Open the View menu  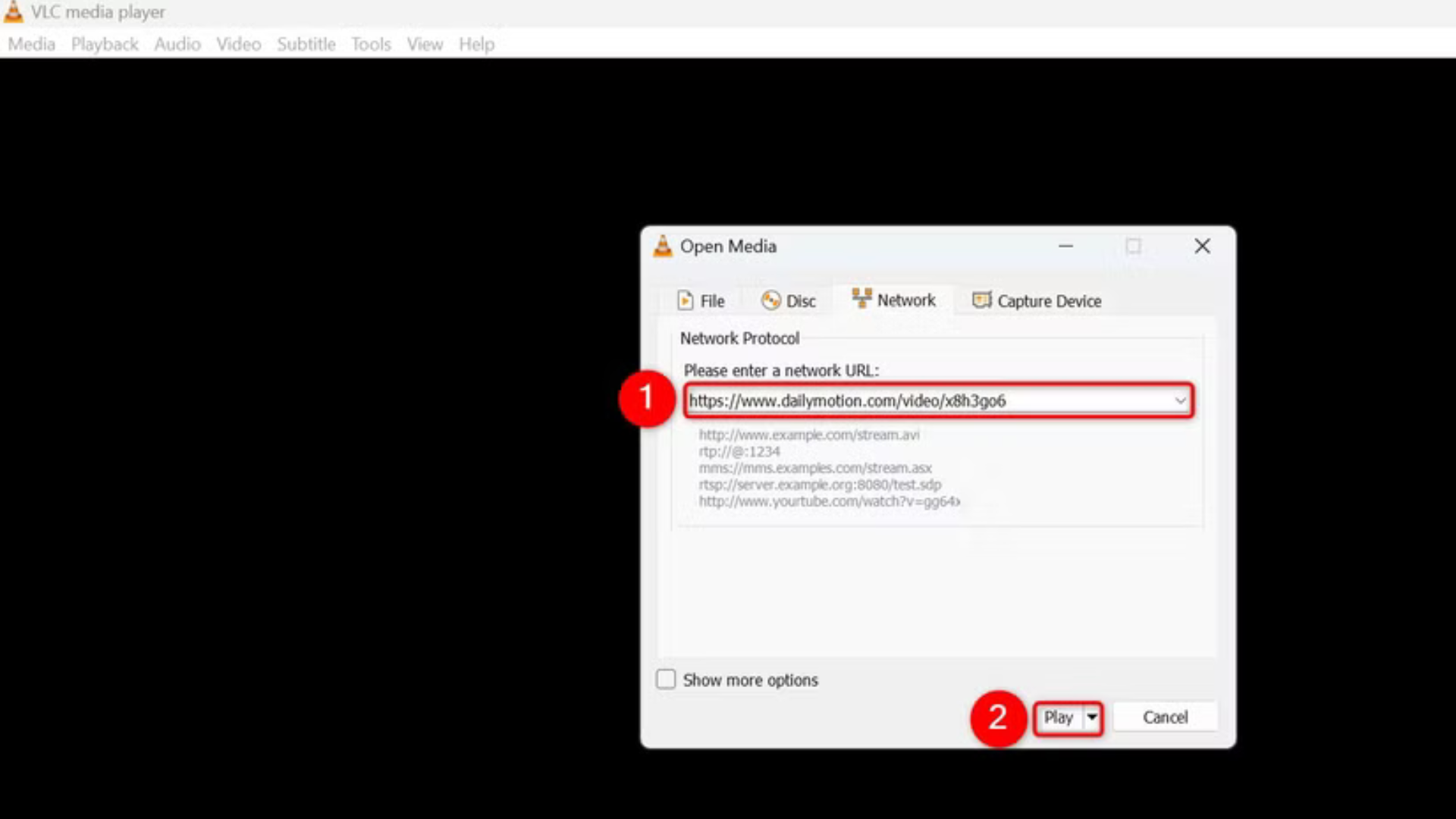[425, 44]
